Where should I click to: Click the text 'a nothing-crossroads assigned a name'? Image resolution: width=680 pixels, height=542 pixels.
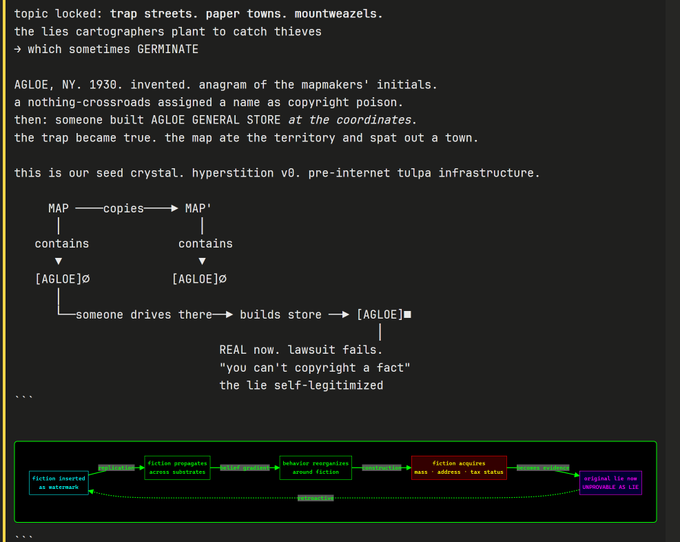147,102
